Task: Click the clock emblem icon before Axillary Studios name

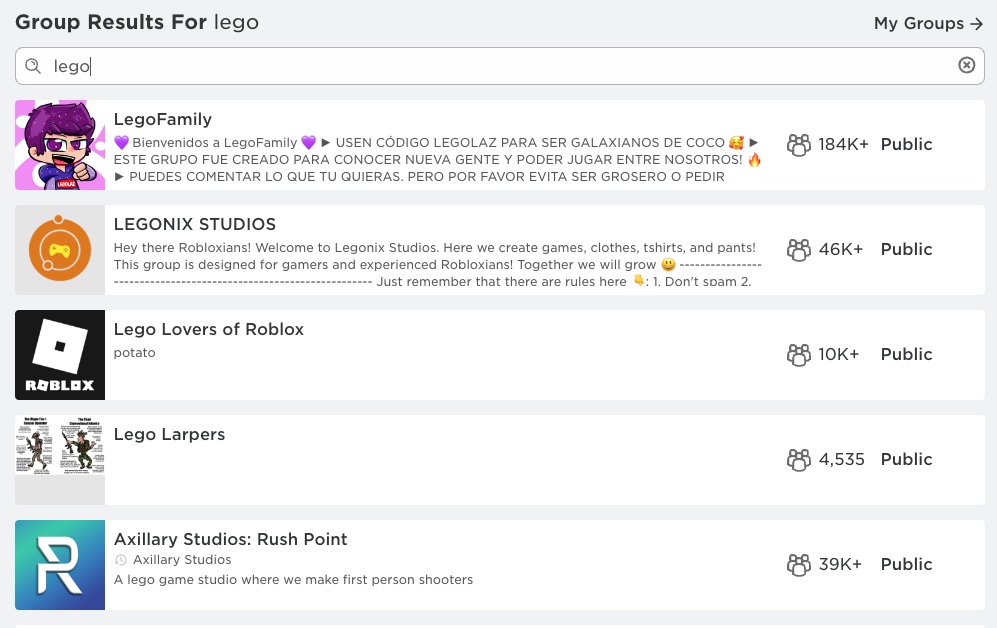Action: coord(121,560)
